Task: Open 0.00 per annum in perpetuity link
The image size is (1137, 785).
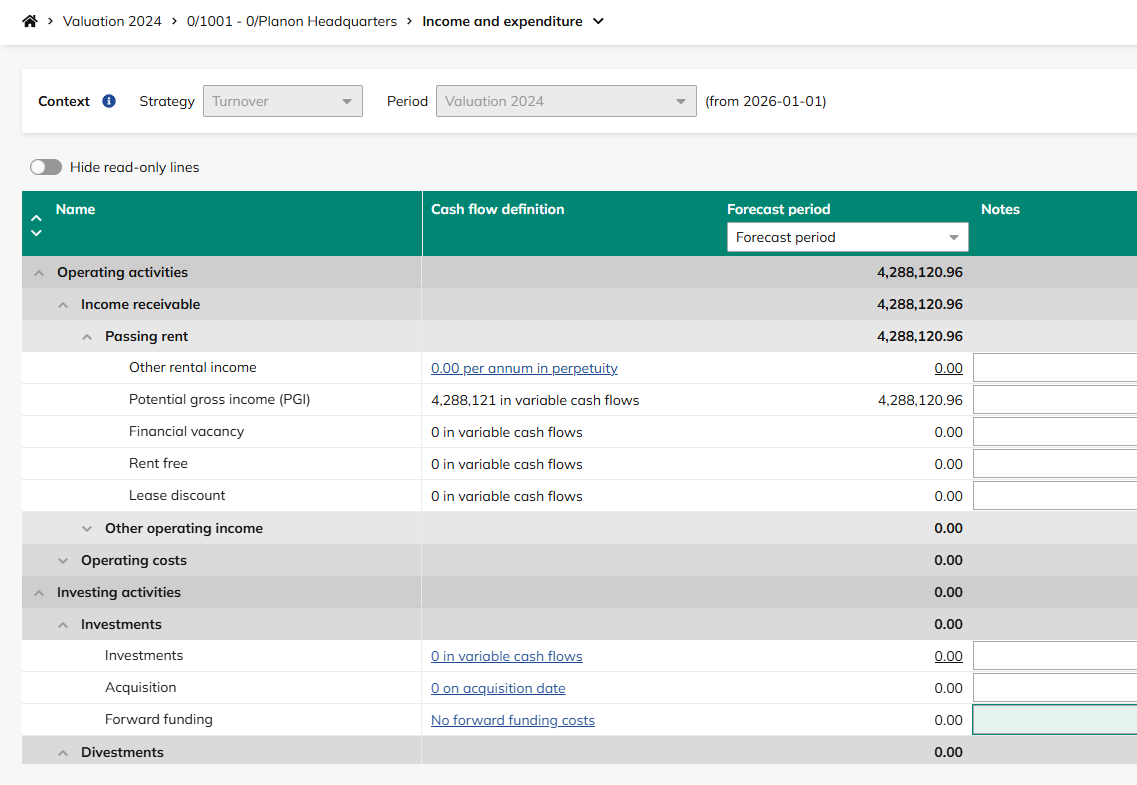Action: [x=524, y=368]
